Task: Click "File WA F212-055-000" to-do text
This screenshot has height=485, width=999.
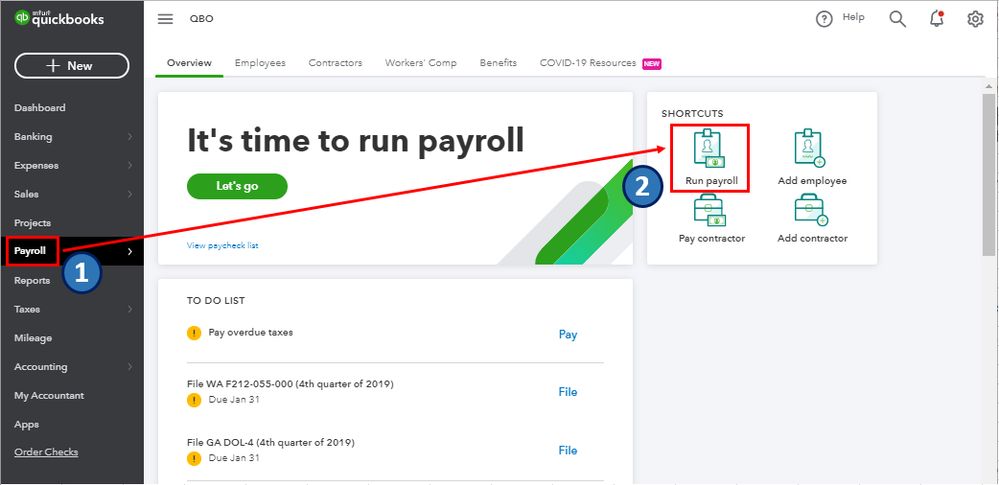Action: pos(291,384)
